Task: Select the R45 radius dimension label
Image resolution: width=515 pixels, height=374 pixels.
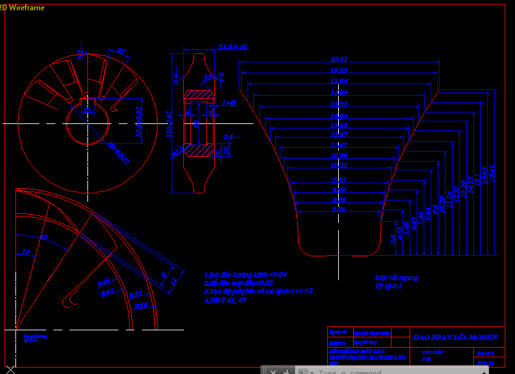Action: pyautogui.click(x=103, y=283)
